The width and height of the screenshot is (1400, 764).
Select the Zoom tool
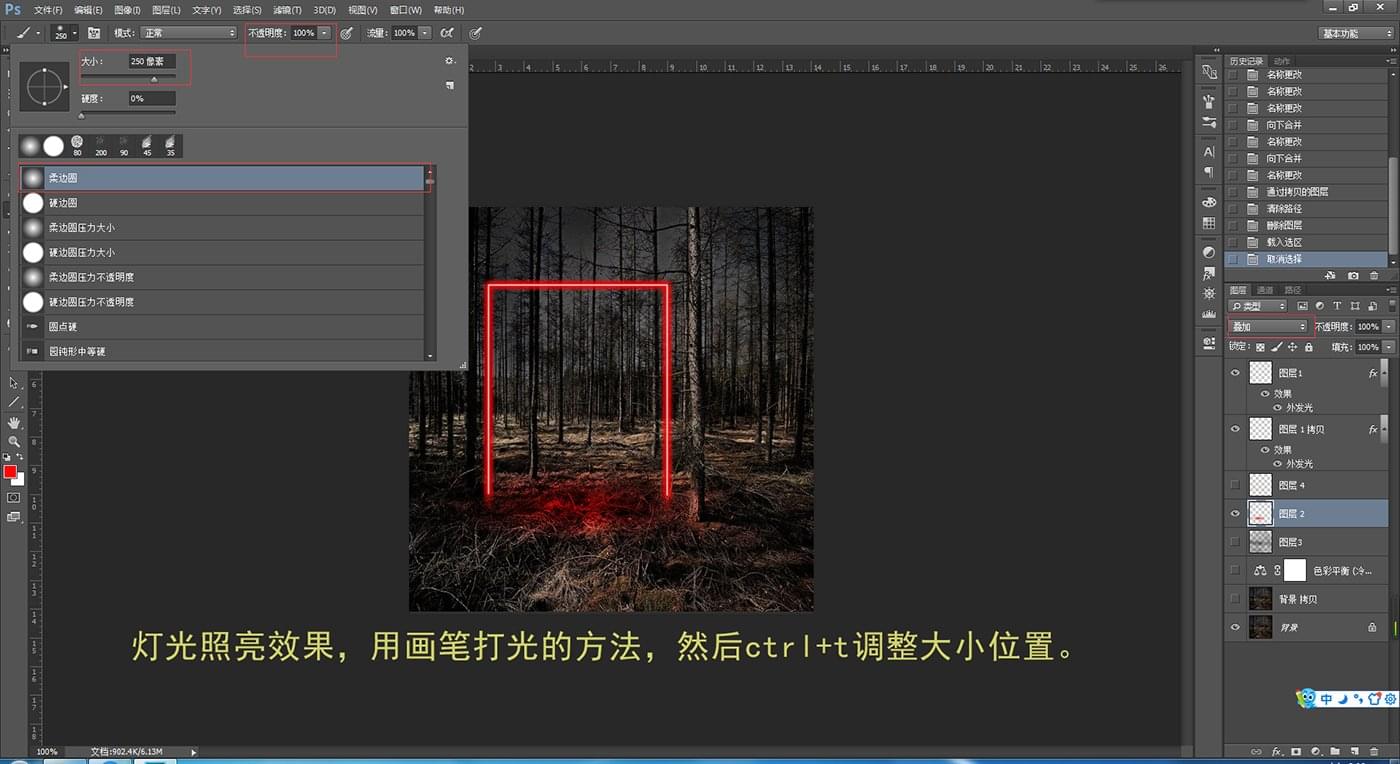click(14, 441)
